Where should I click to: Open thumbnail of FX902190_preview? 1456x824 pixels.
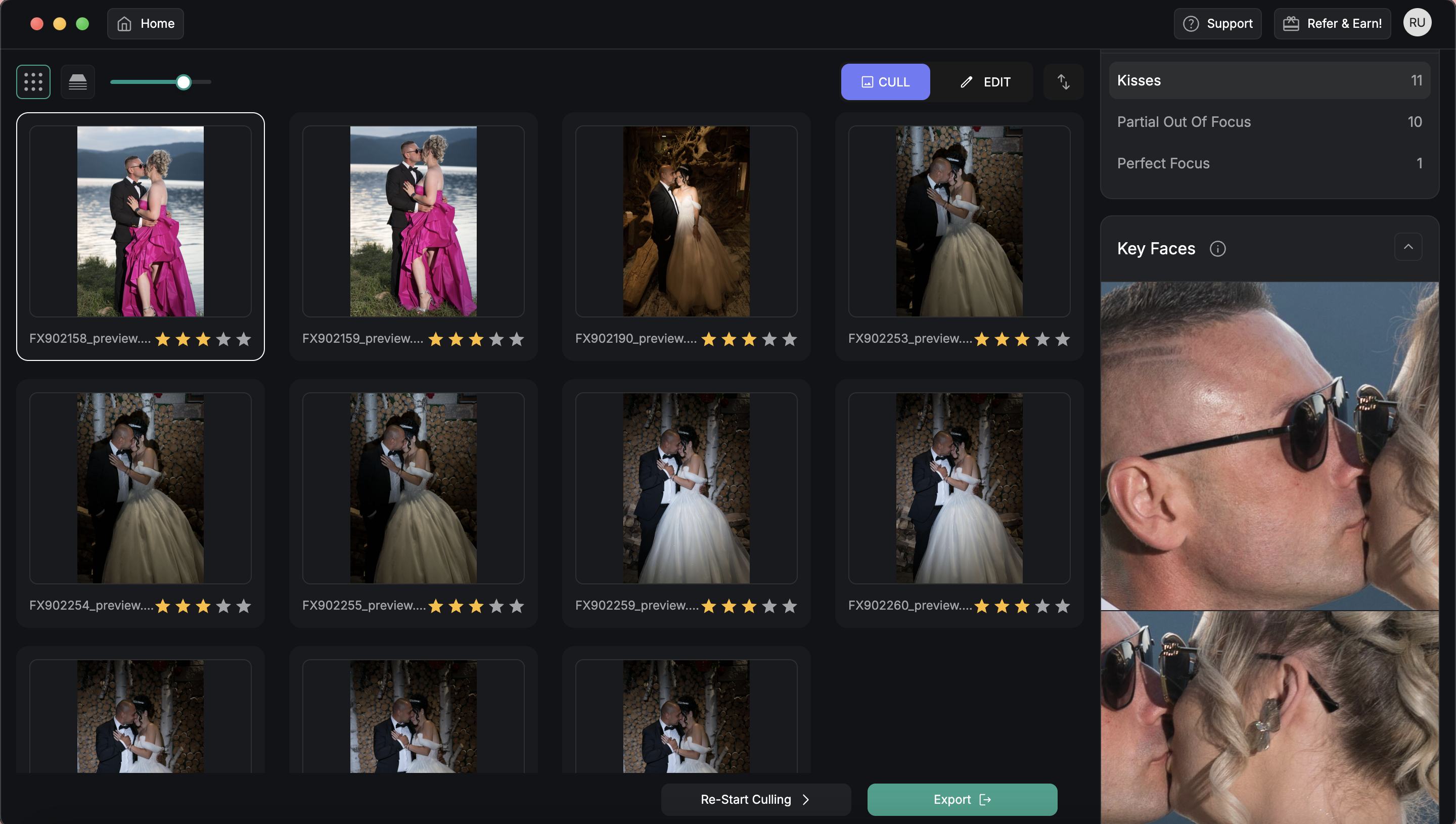point(686,221)
